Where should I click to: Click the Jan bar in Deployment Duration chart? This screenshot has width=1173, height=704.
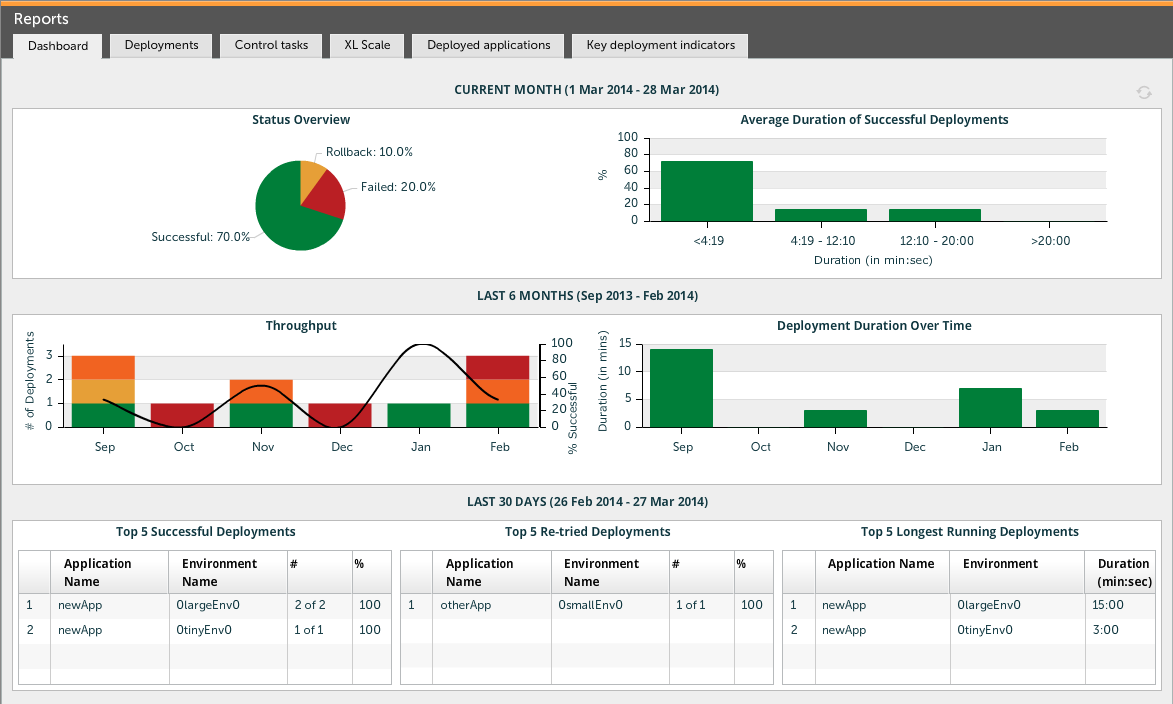990,407
